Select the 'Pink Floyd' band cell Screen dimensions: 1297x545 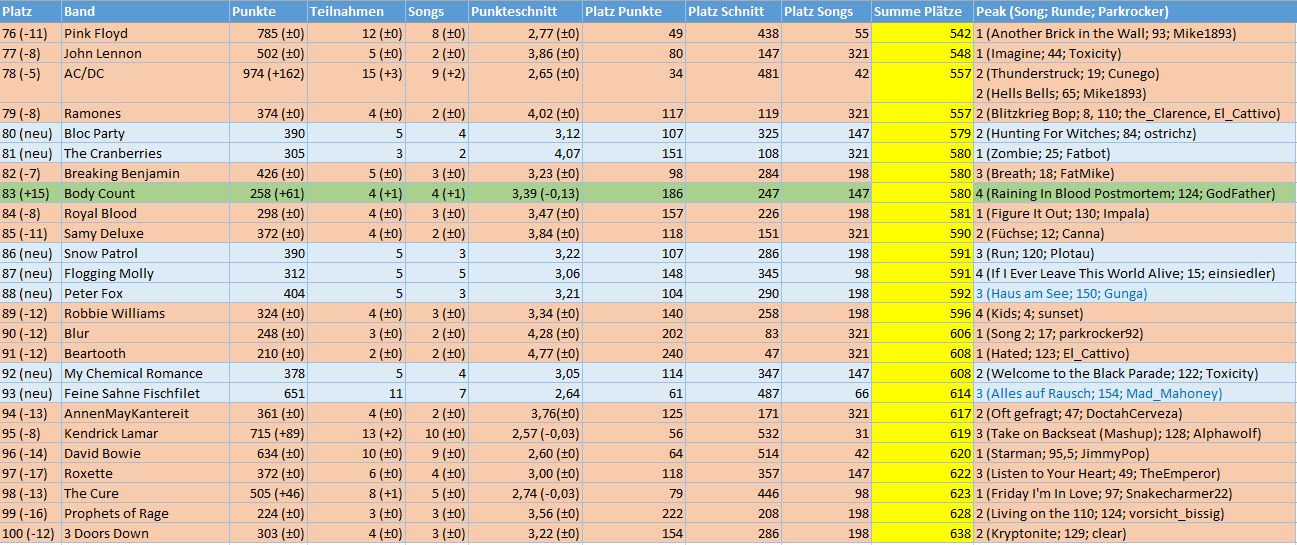click(144, 33)
